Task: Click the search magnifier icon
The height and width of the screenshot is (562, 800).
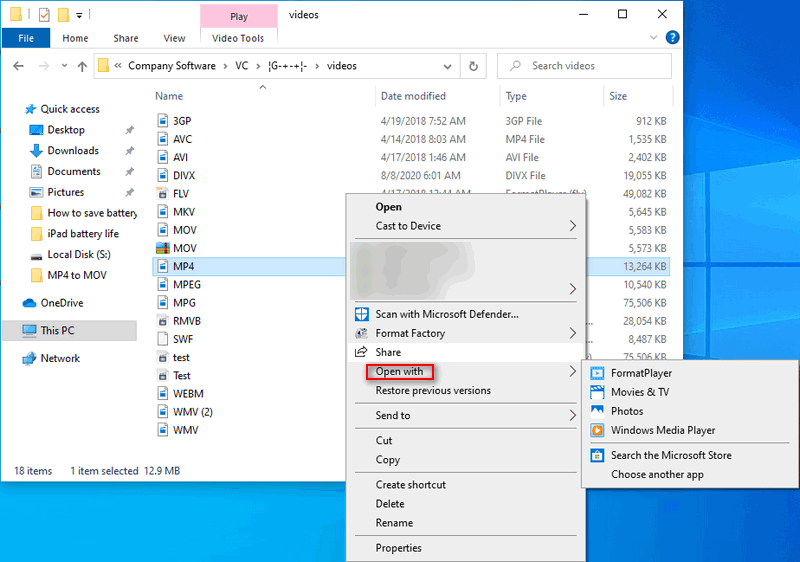Action: click(516, 66)
